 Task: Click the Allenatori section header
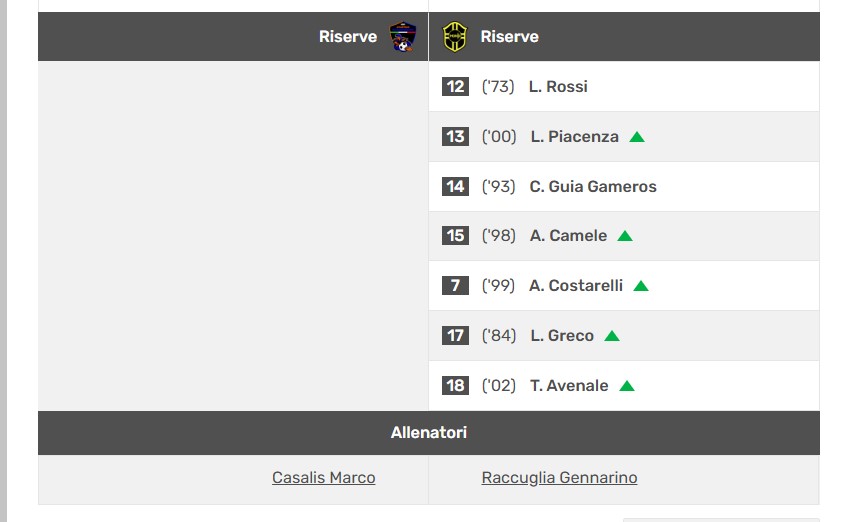[x=428, y=433]
